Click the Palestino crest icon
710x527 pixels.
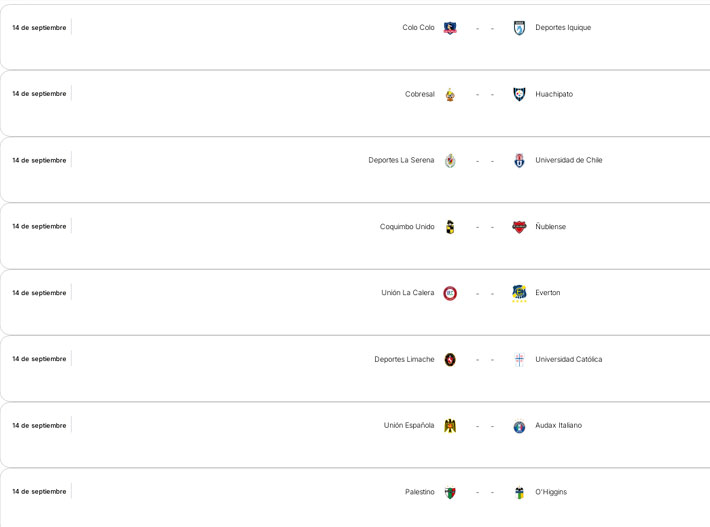(x=450, y=492)
